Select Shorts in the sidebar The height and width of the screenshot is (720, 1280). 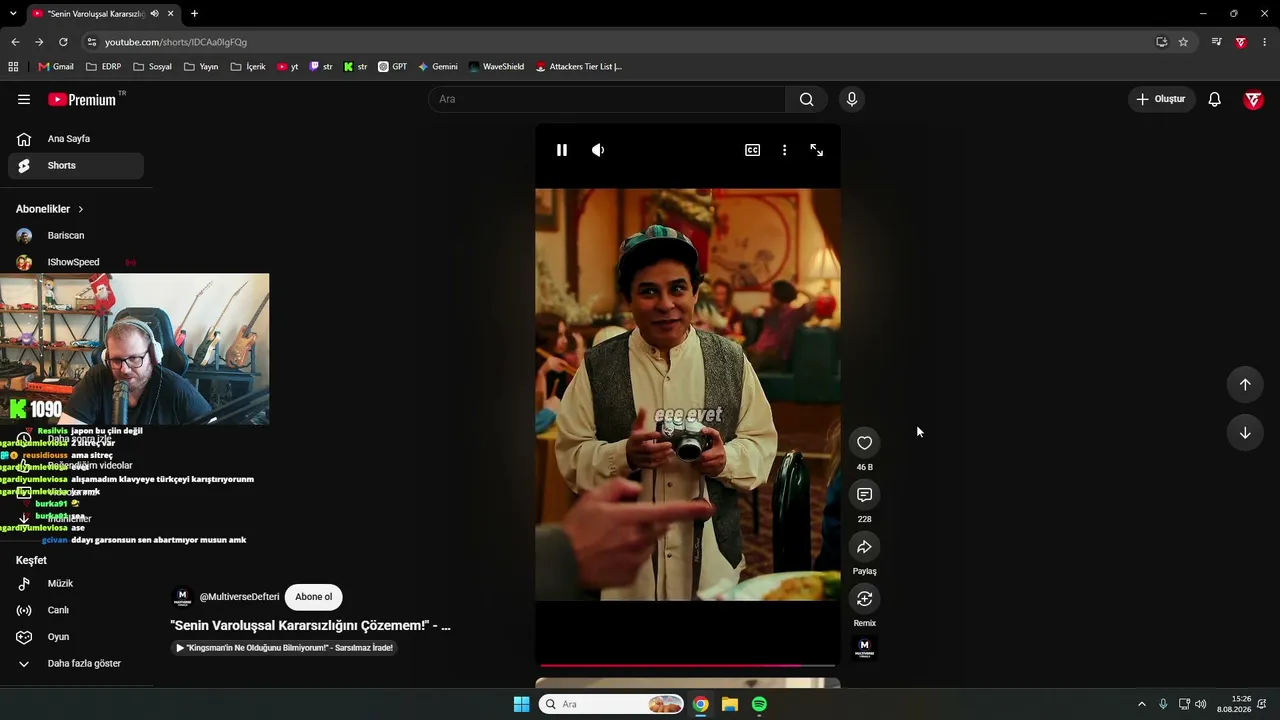point(76,166)
